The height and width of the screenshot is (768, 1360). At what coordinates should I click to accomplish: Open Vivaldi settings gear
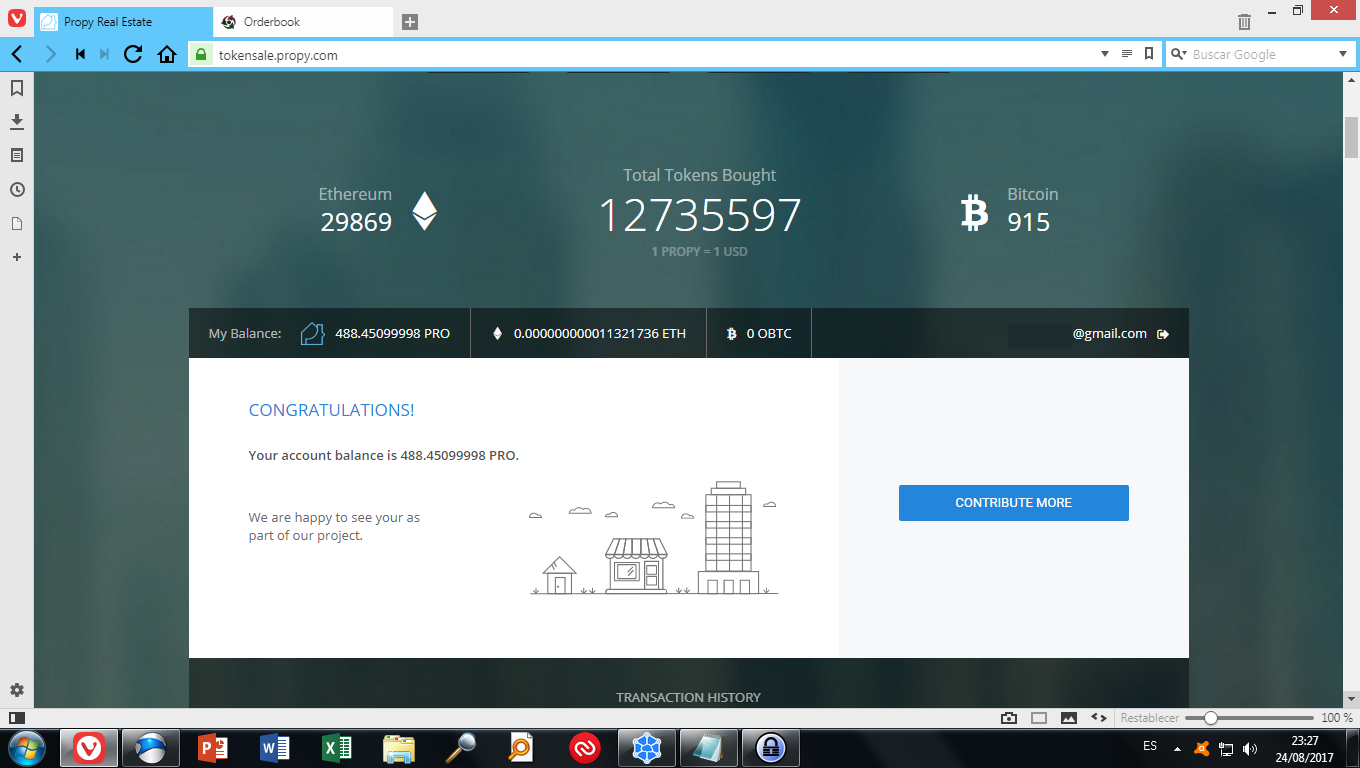click(x=17, y=690)
